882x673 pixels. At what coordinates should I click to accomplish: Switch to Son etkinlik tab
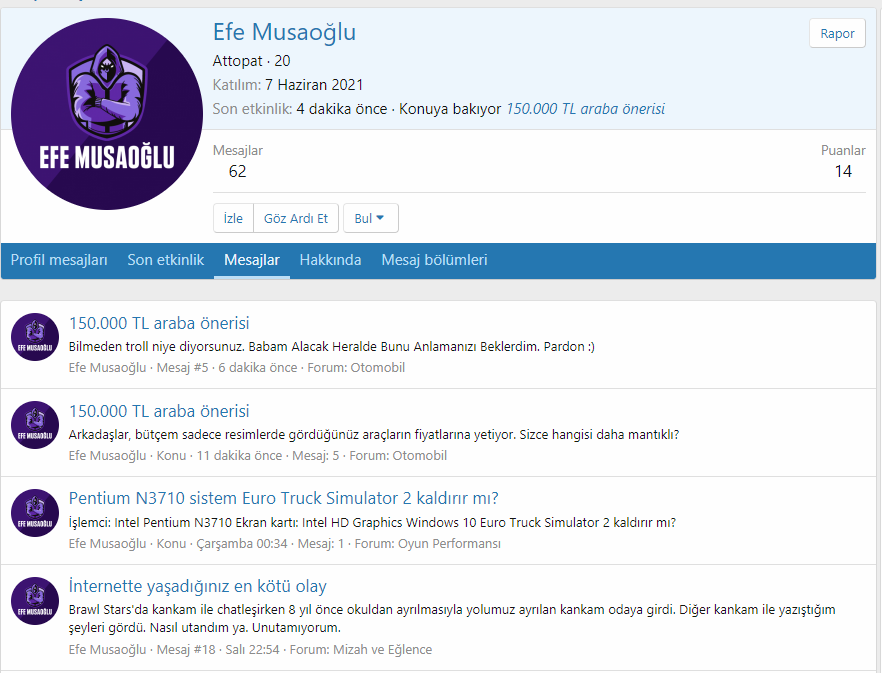coord(165,260)
